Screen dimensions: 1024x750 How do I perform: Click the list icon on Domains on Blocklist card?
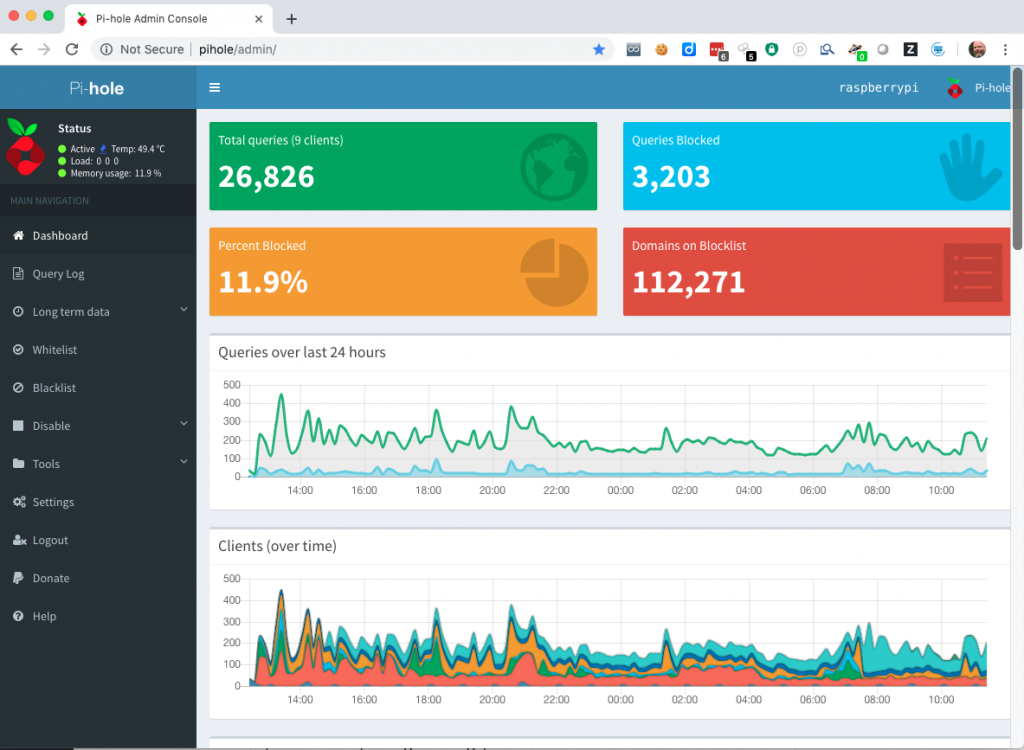972,272
